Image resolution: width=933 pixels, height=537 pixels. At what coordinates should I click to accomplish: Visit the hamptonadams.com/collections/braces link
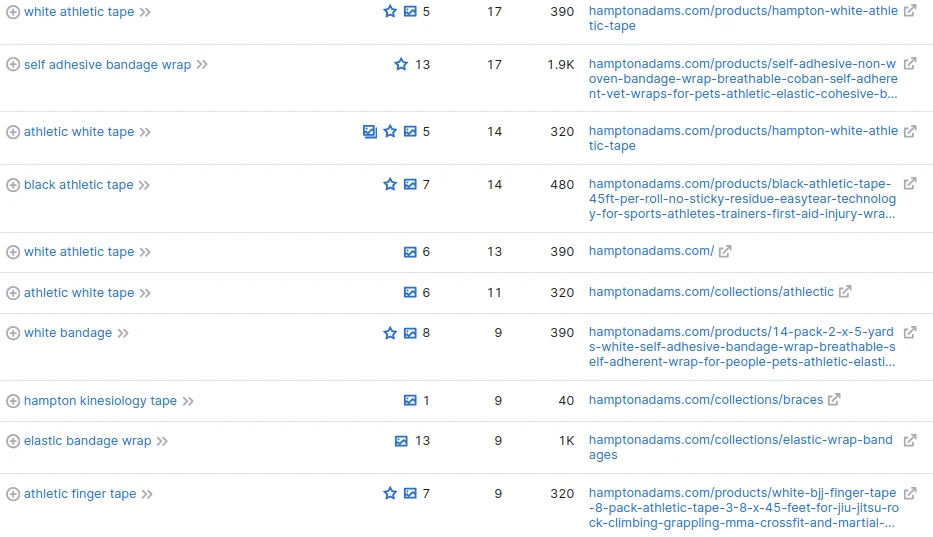[706, 399]
